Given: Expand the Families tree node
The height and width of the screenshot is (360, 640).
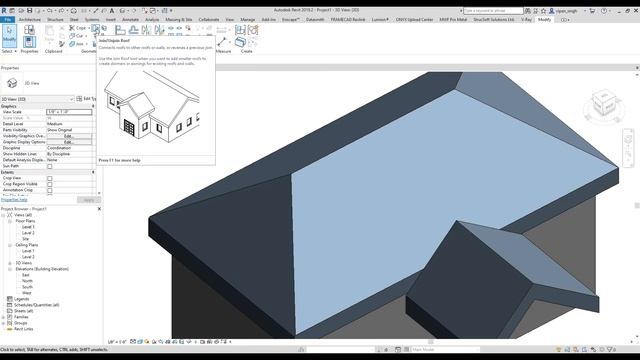Looking at the screenshot, I should [x=3, y=317].
